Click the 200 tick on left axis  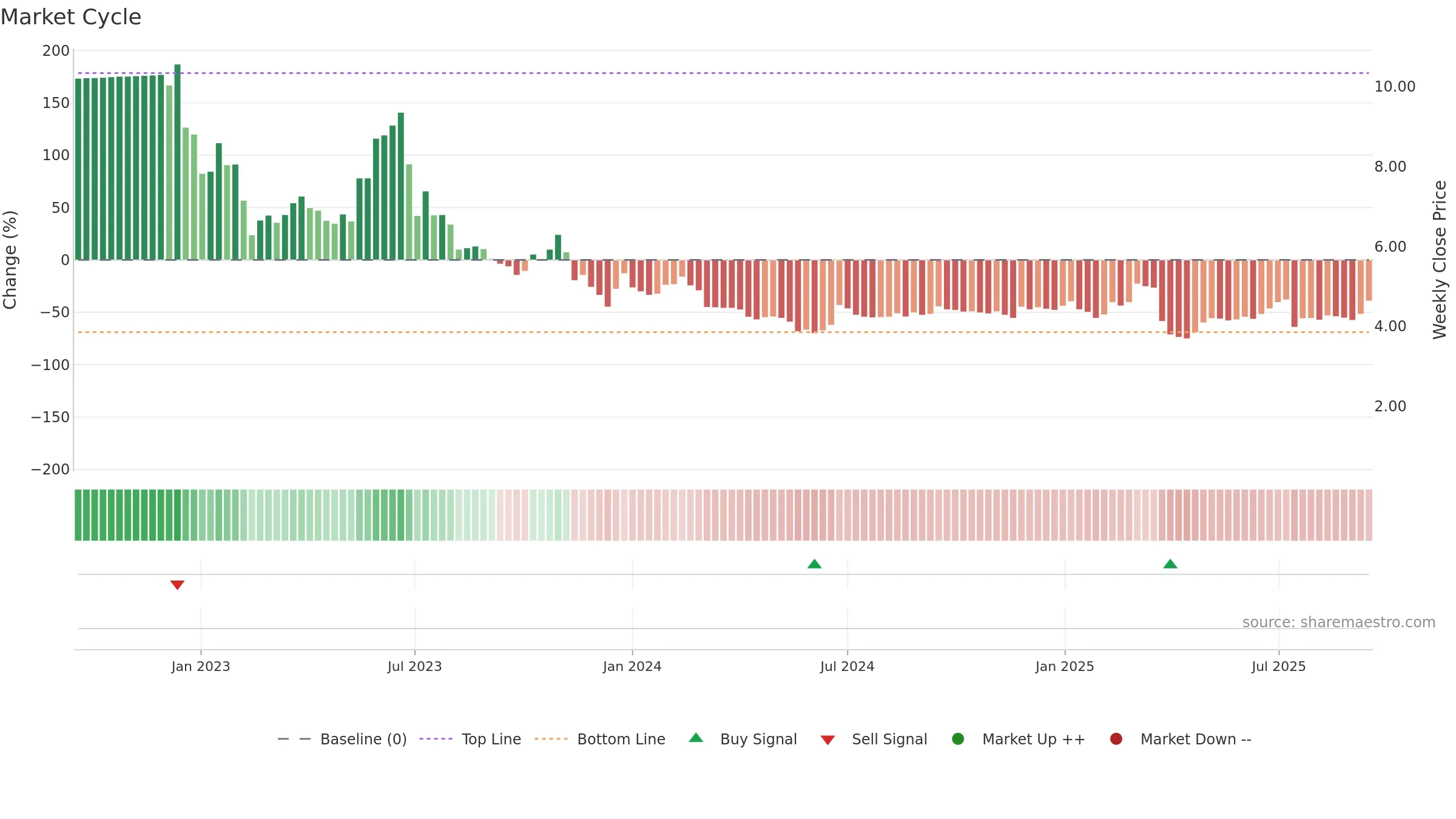click(56, 51)
